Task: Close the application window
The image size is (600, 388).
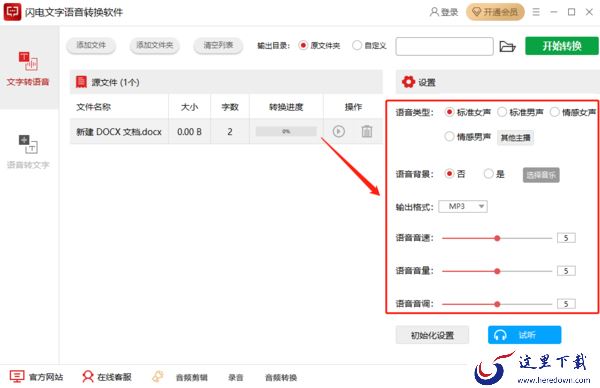Action: (x=589, y=12)
